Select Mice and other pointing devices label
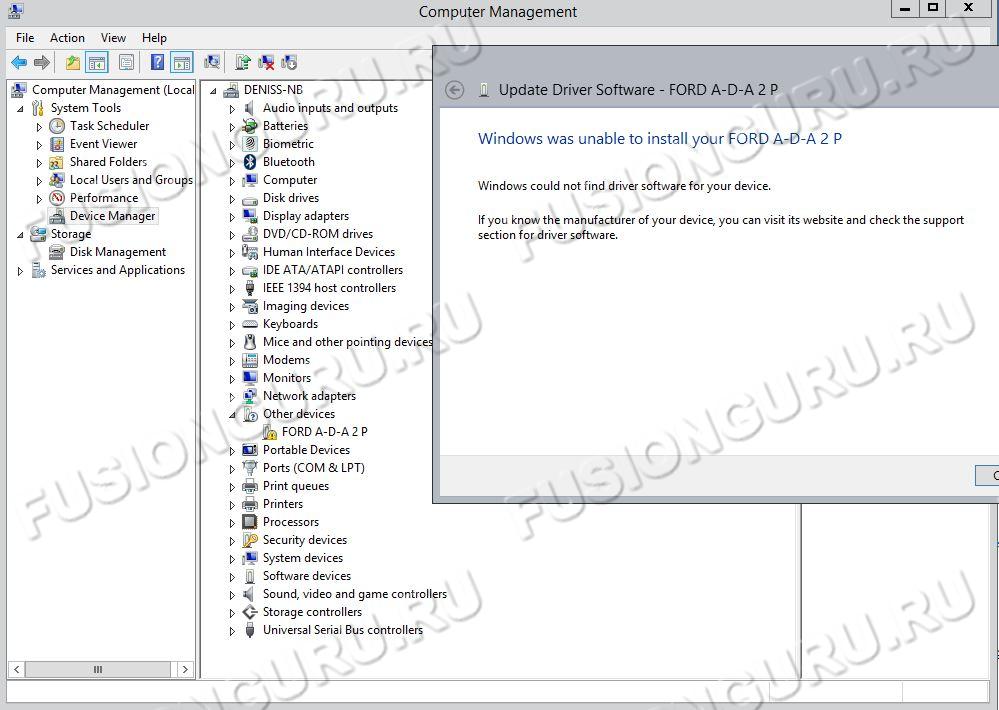 click(x=347, y=342)
